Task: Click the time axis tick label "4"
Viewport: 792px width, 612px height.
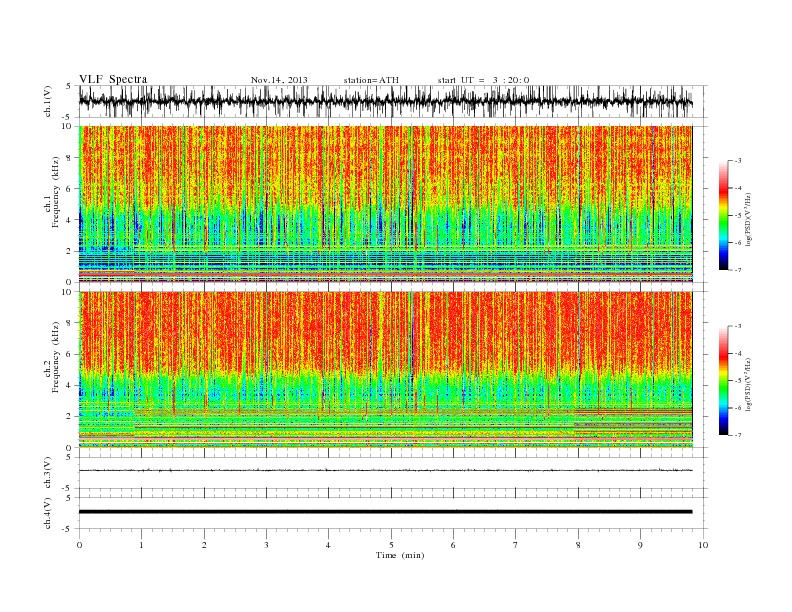Action: click(x=328, y=545)
